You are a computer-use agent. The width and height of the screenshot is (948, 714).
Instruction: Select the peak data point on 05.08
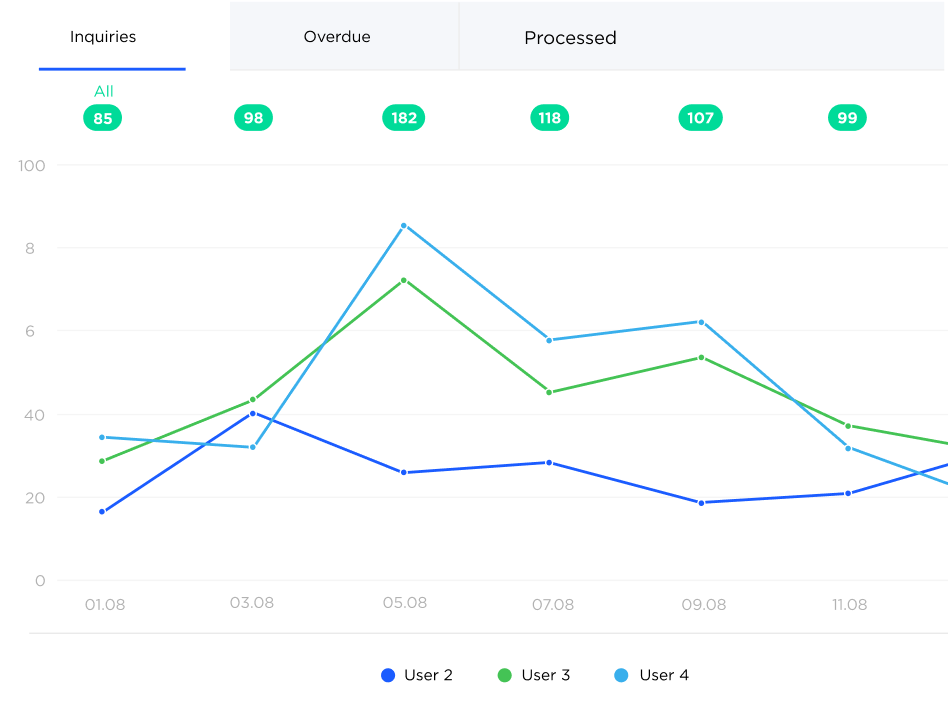tap(404, 225)
